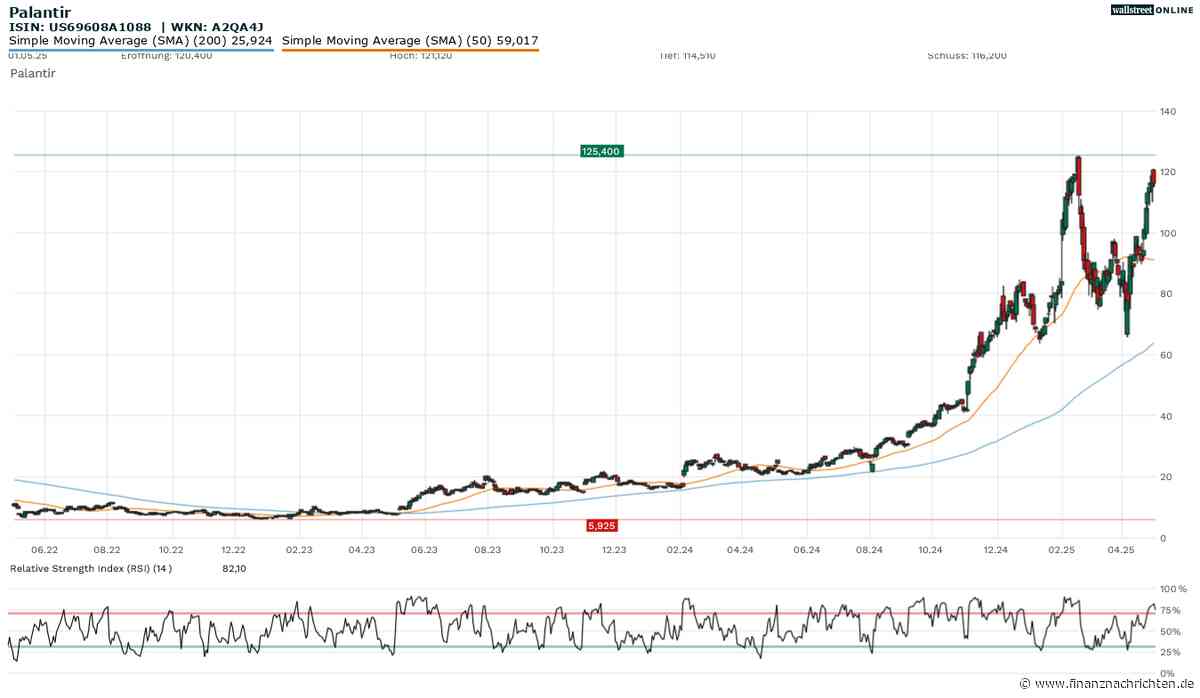
Task: Click the Eröffnung 120,400 value
Action: coord(166,56)
